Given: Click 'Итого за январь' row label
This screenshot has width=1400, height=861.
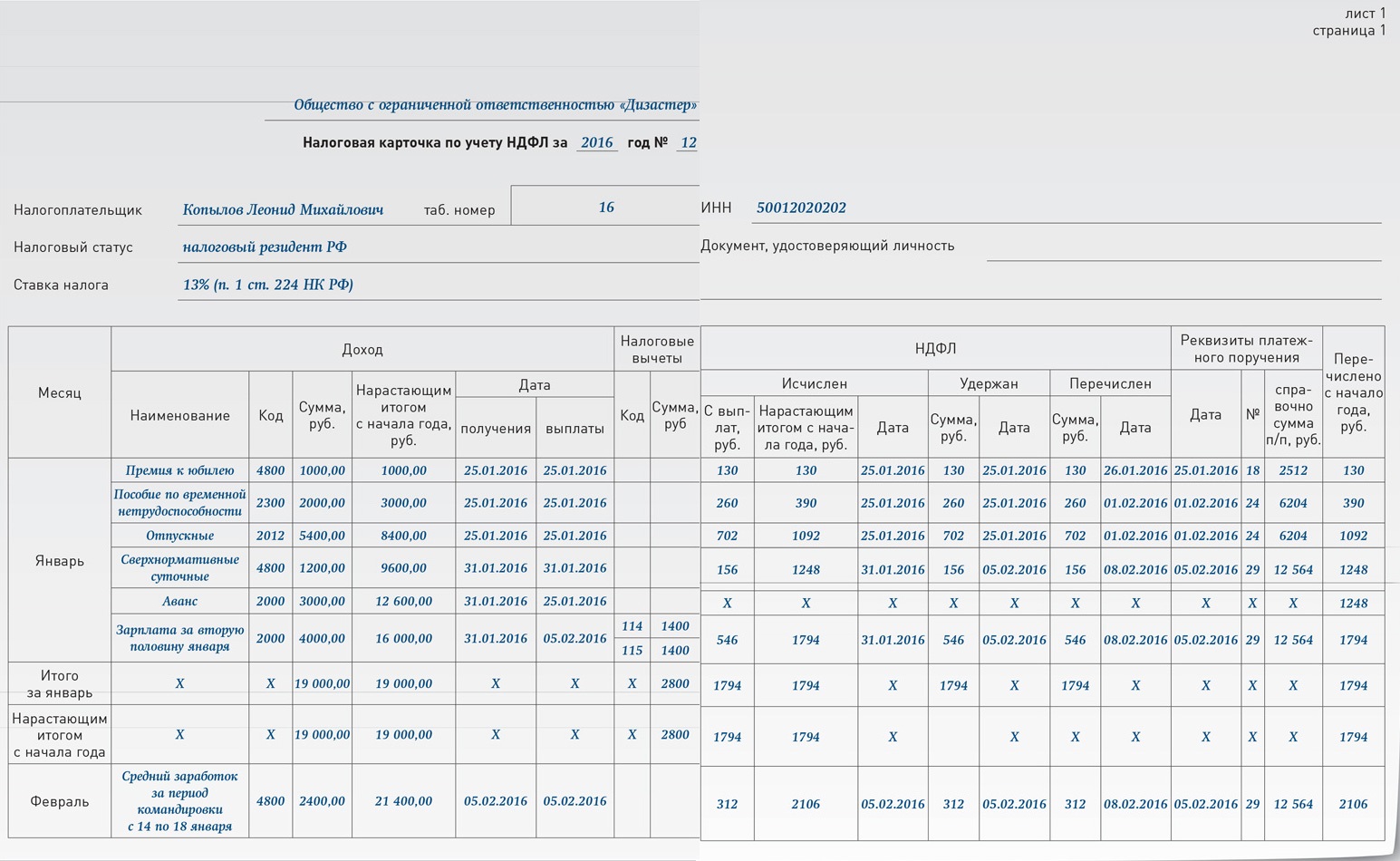Looking at the screenshot, I should [x=60, y=683].
